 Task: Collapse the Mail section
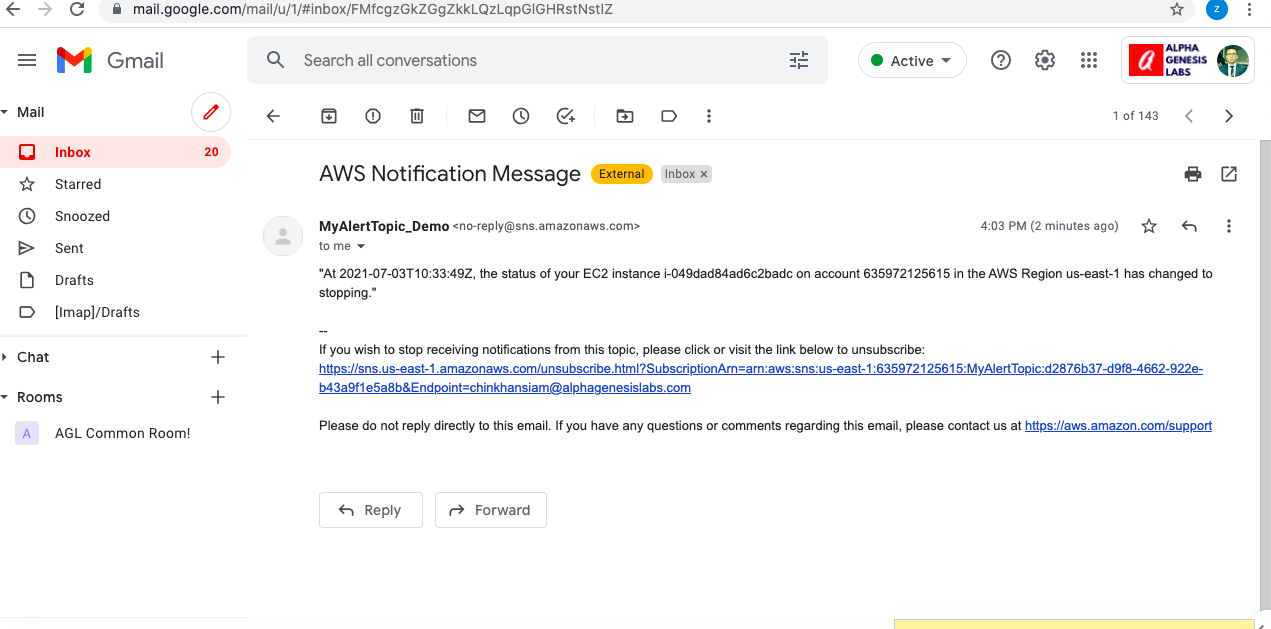[5, 112]
